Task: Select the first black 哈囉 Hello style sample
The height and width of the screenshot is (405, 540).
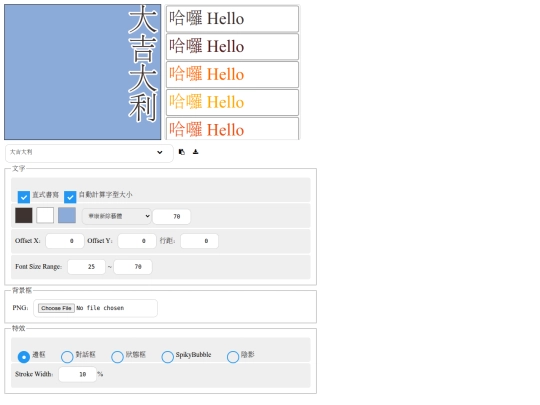Action: 232,19
